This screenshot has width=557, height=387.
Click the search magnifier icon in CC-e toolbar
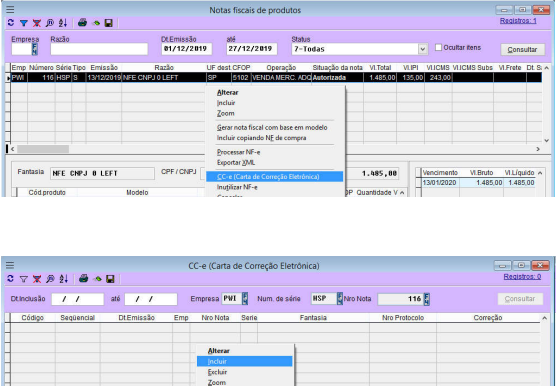click(x=50, y=279)
